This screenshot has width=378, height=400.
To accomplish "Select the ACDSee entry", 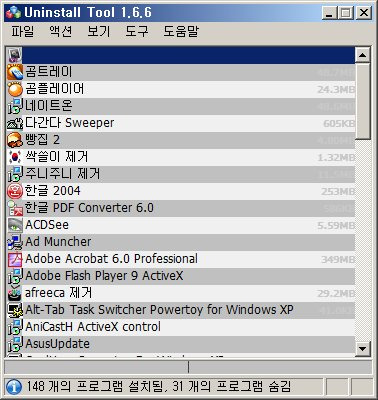I will coord(181,225).
